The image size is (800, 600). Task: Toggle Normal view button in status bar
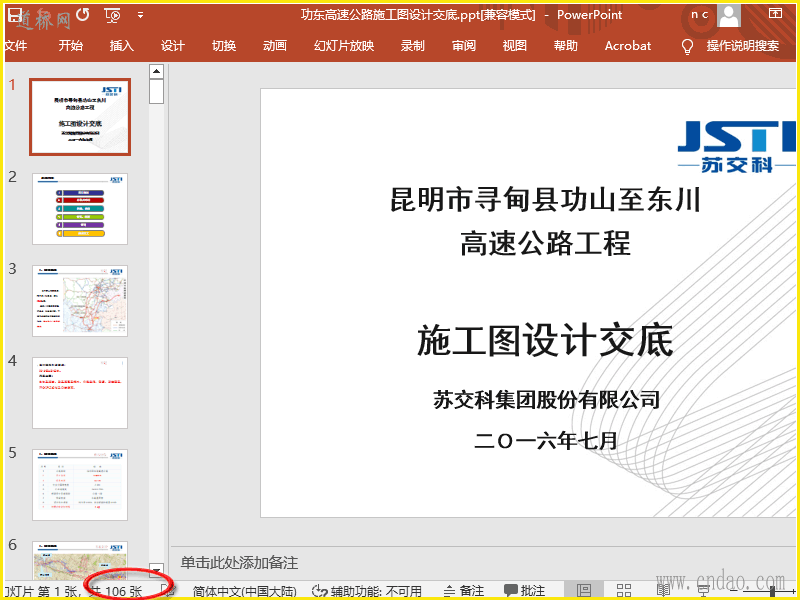click(x=585, y=590)
